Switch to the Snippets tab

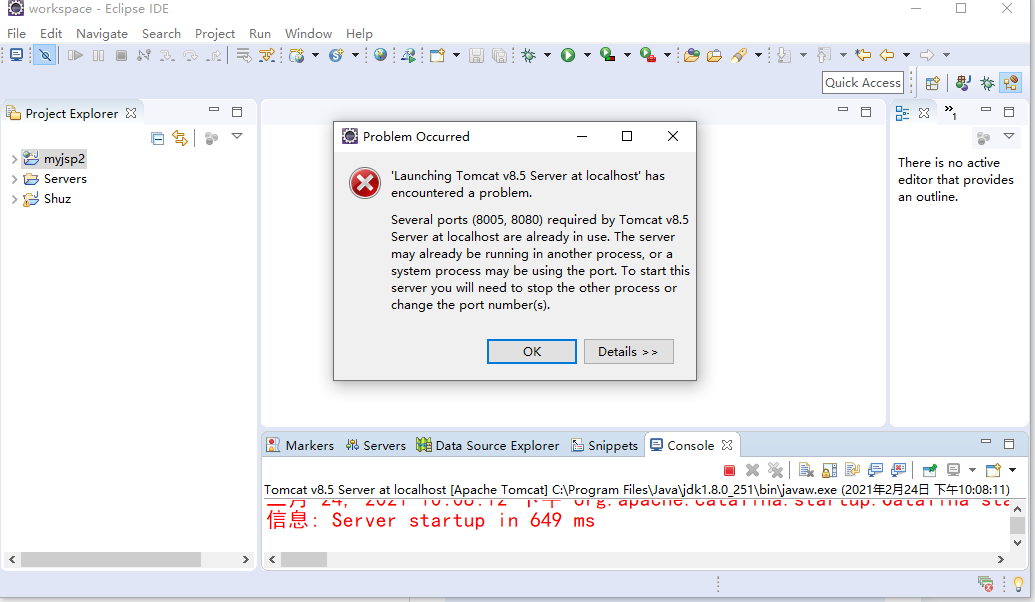(605, 446)
